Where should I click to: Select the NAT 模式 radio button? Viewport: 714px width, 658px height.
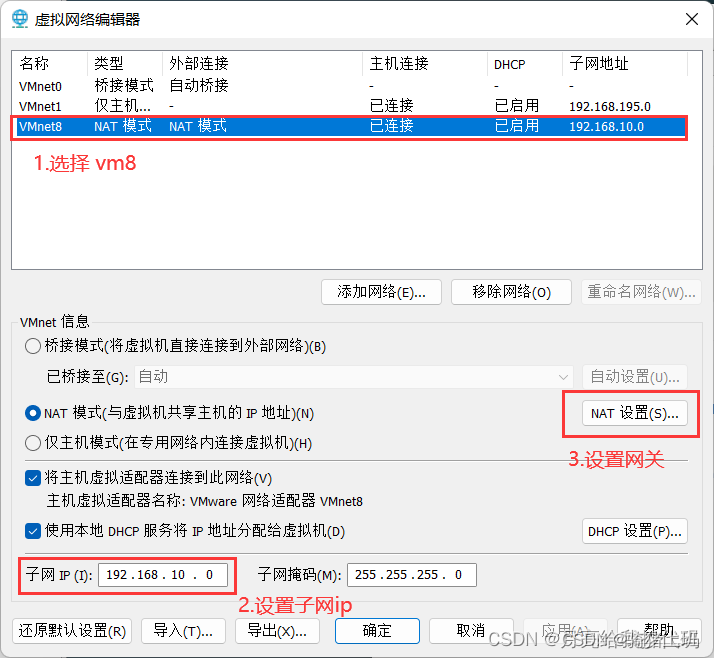33,413
